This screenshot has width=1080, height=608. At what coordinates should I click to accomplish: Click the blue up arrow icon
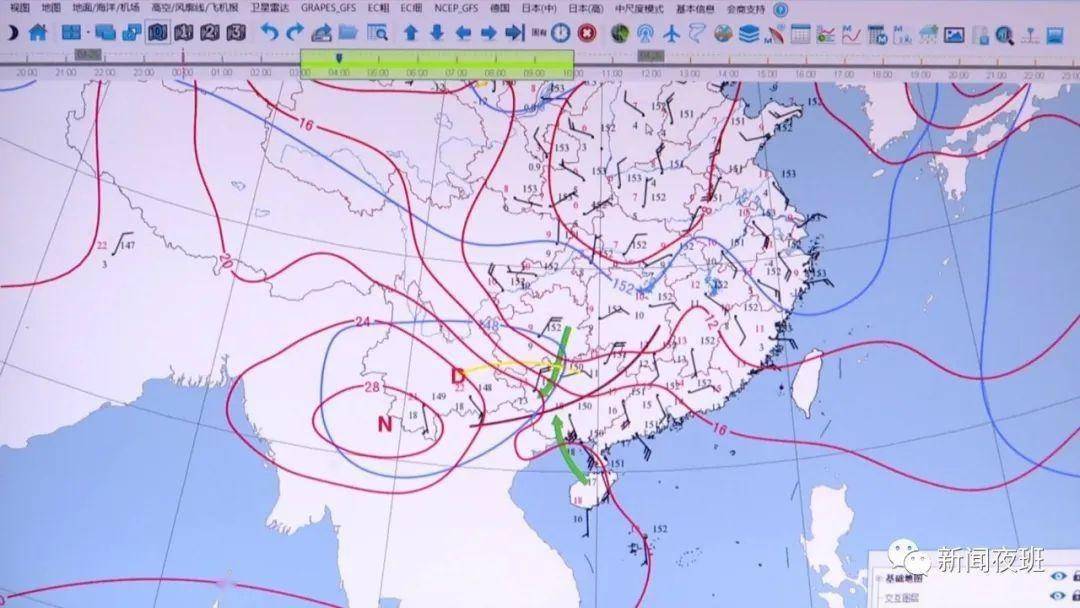(410, 32)
